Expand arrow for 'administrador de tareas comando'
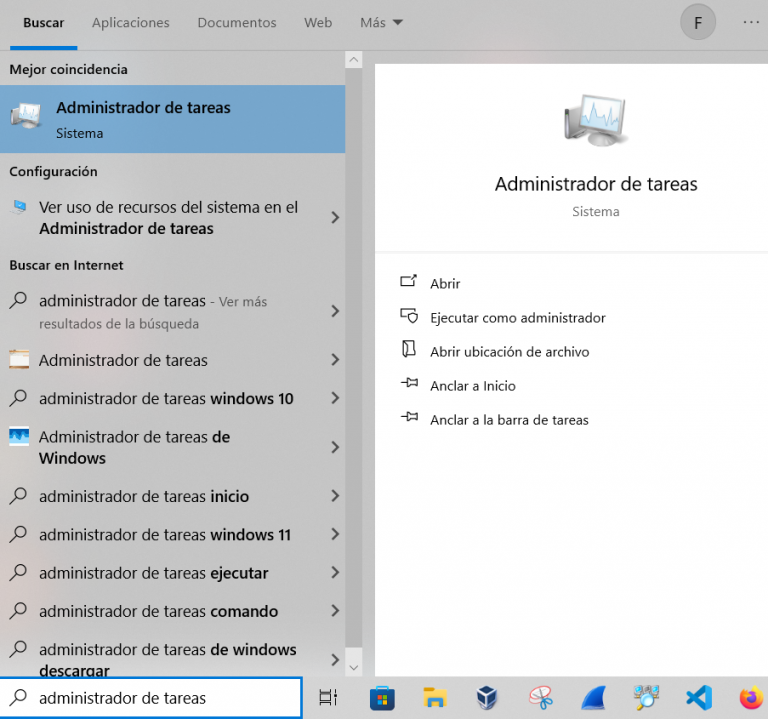The height and width of the screenshot is (719, 768). [335, 612]
